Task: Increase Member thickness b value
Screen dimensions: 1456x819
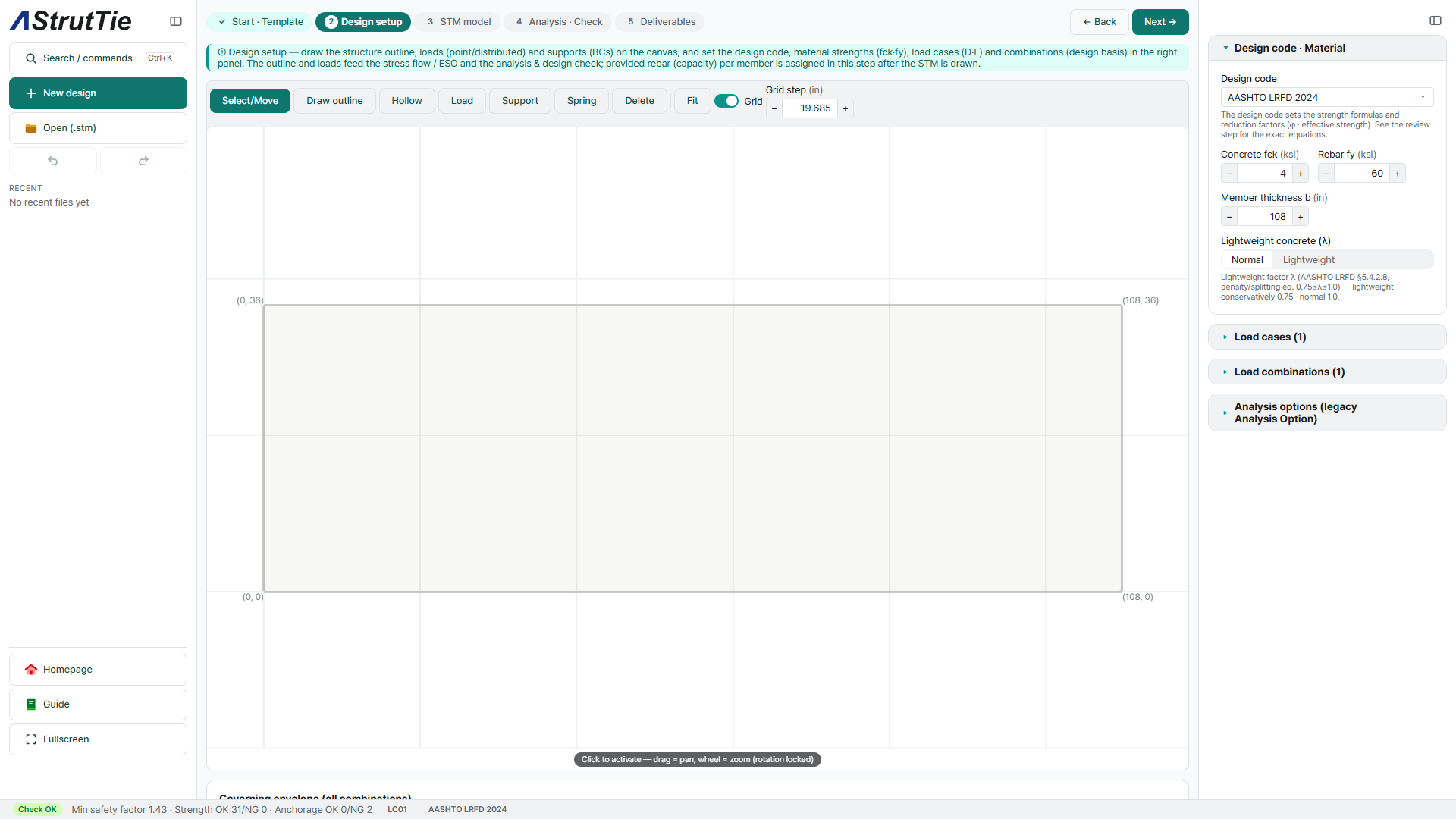Action: pyautogui.click(x=1301, y=217)
